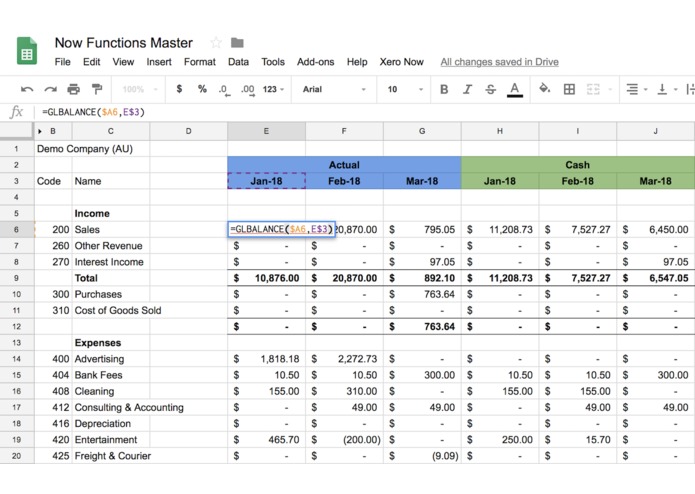Click the Redo arrow icon

50,89
